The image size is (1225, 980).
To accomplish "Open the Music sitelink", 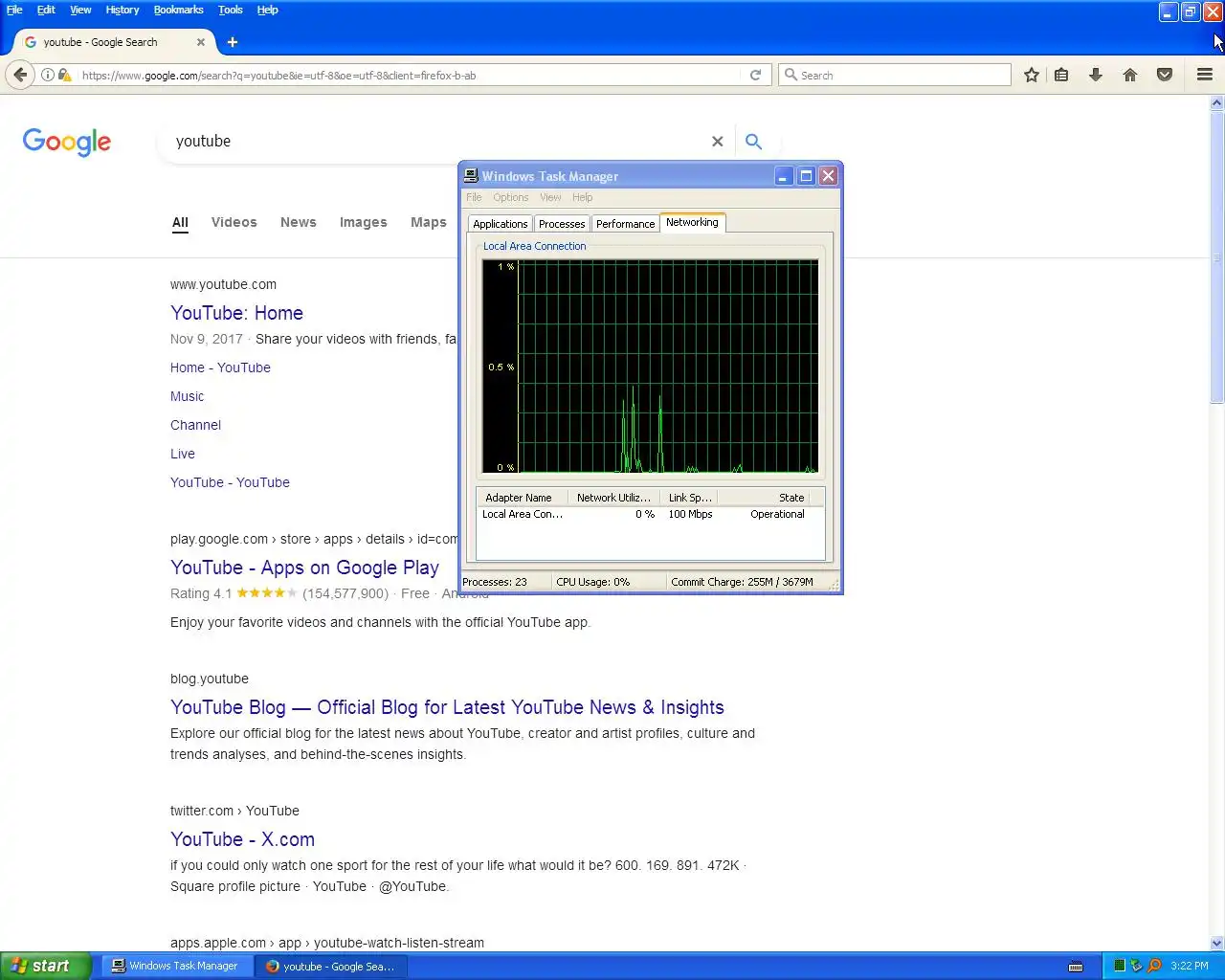I will [187, 396].
